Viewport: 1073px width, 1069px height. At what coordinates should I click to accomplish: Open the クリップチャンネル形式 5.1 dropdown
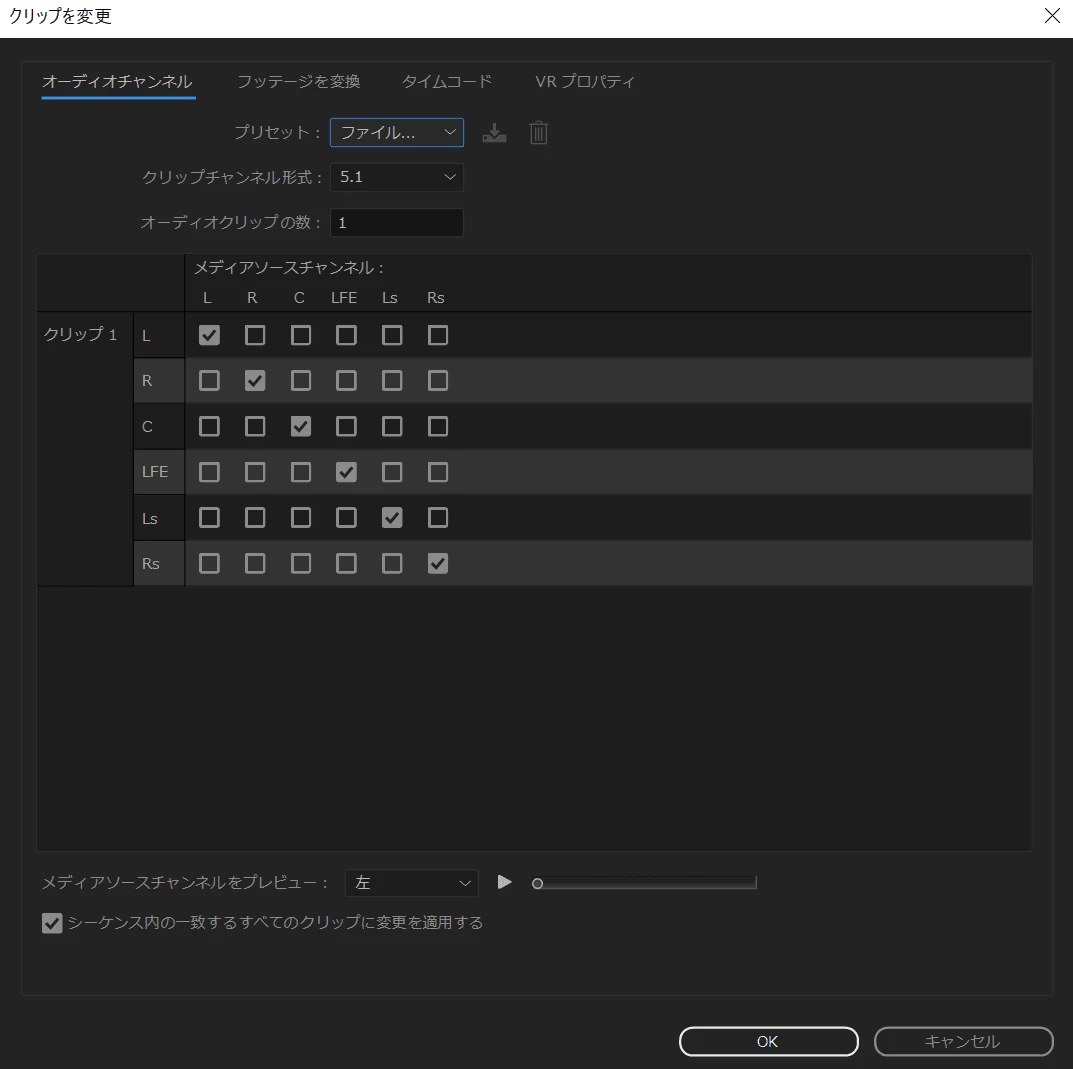pos(397,177)
